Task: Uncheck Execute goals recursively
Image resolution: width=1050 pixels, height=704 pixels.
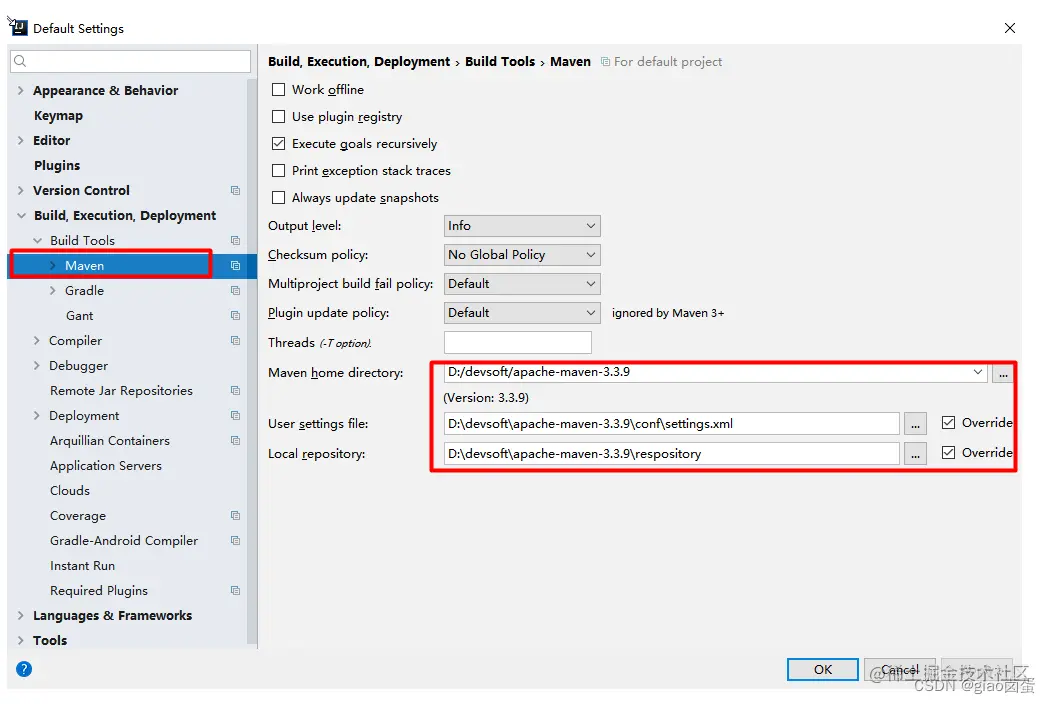Action: 279,143
